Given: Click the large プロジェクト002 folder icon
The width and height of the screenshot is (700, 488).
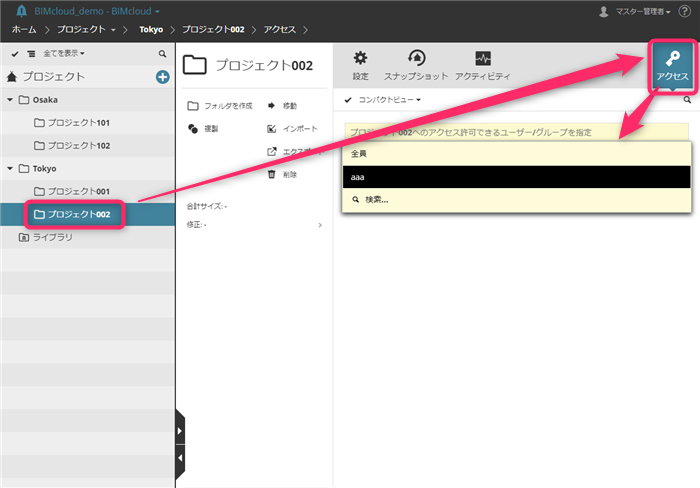Looking at the screenshot, I should point(195,65).
